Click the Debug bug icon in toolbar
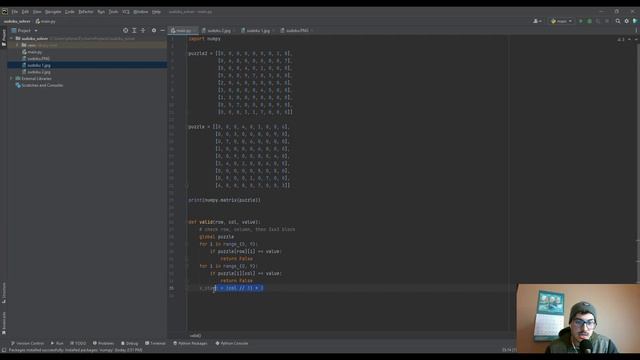The width and height of the screenshot is (640, 360). (589, 21)
